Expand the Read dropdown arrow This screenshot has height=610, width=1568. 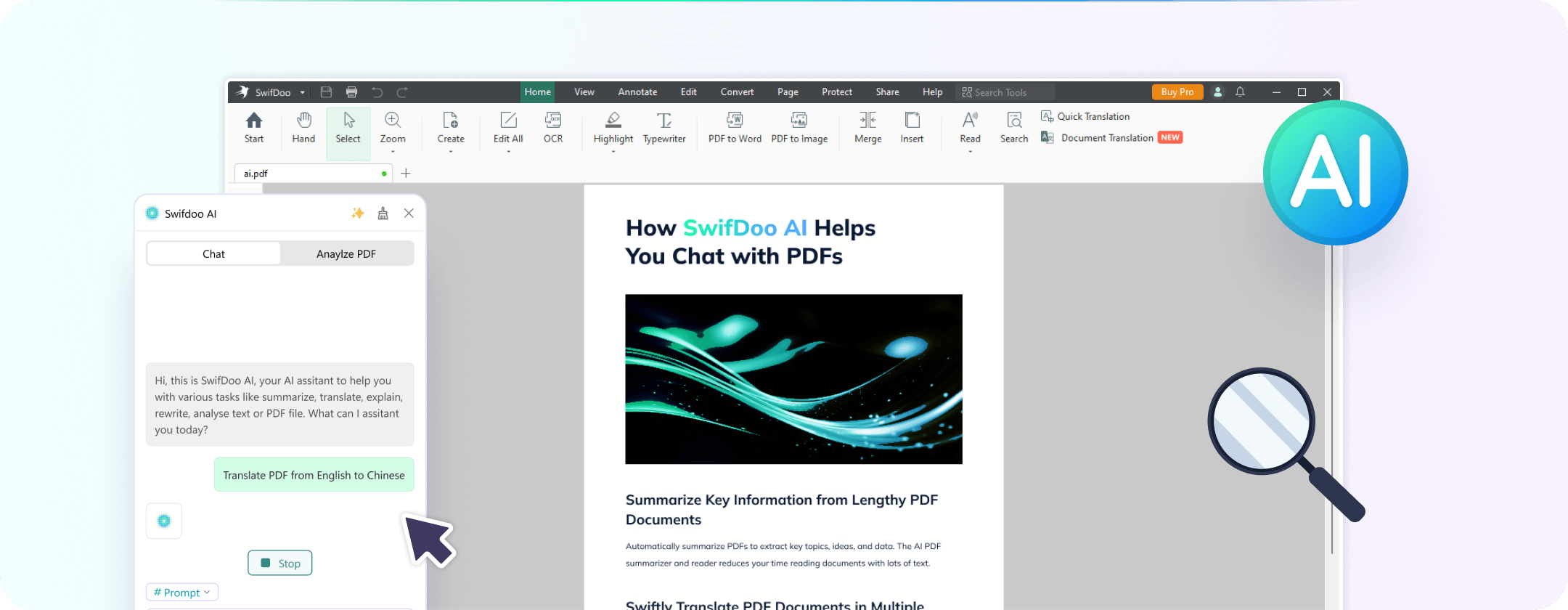tap(970, 152)
